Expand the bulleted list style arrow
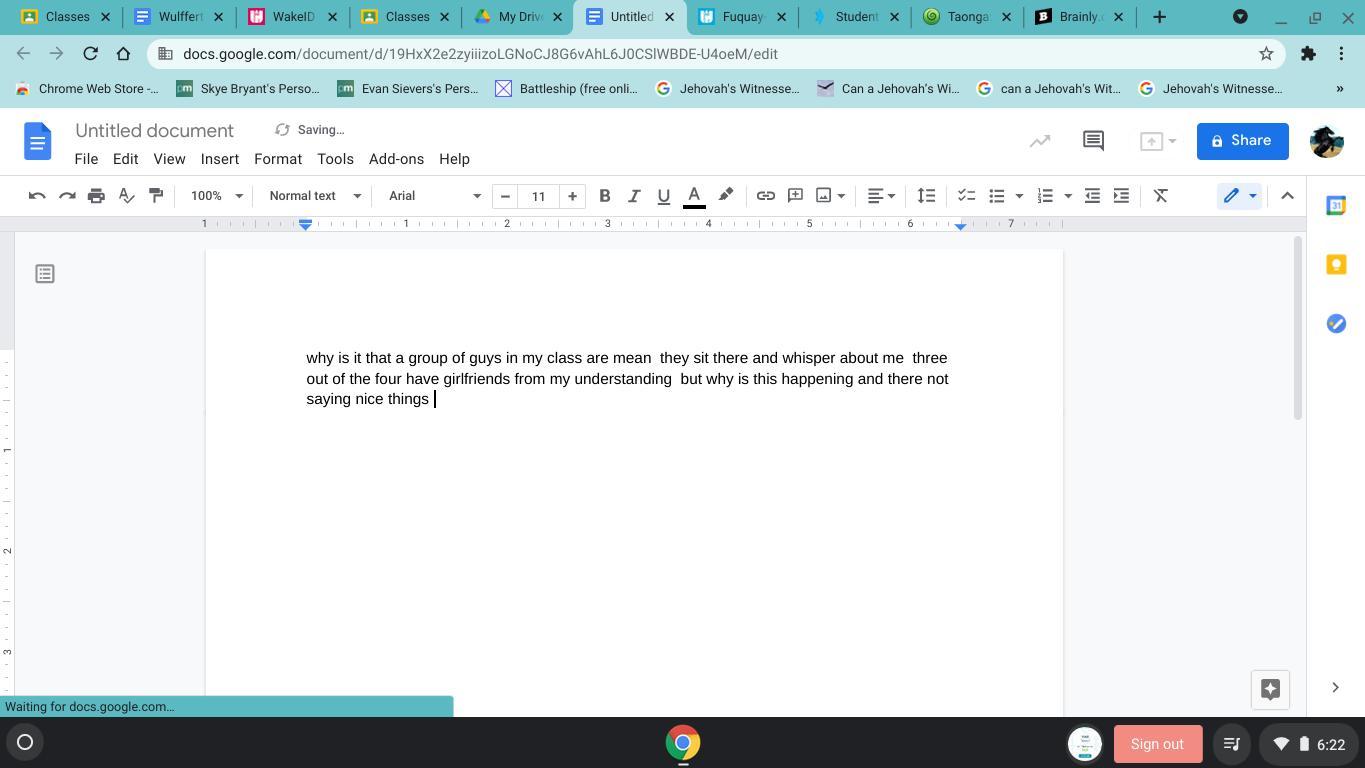Viewport: 1365px width, 768px height. click(x=1019, y=196)
